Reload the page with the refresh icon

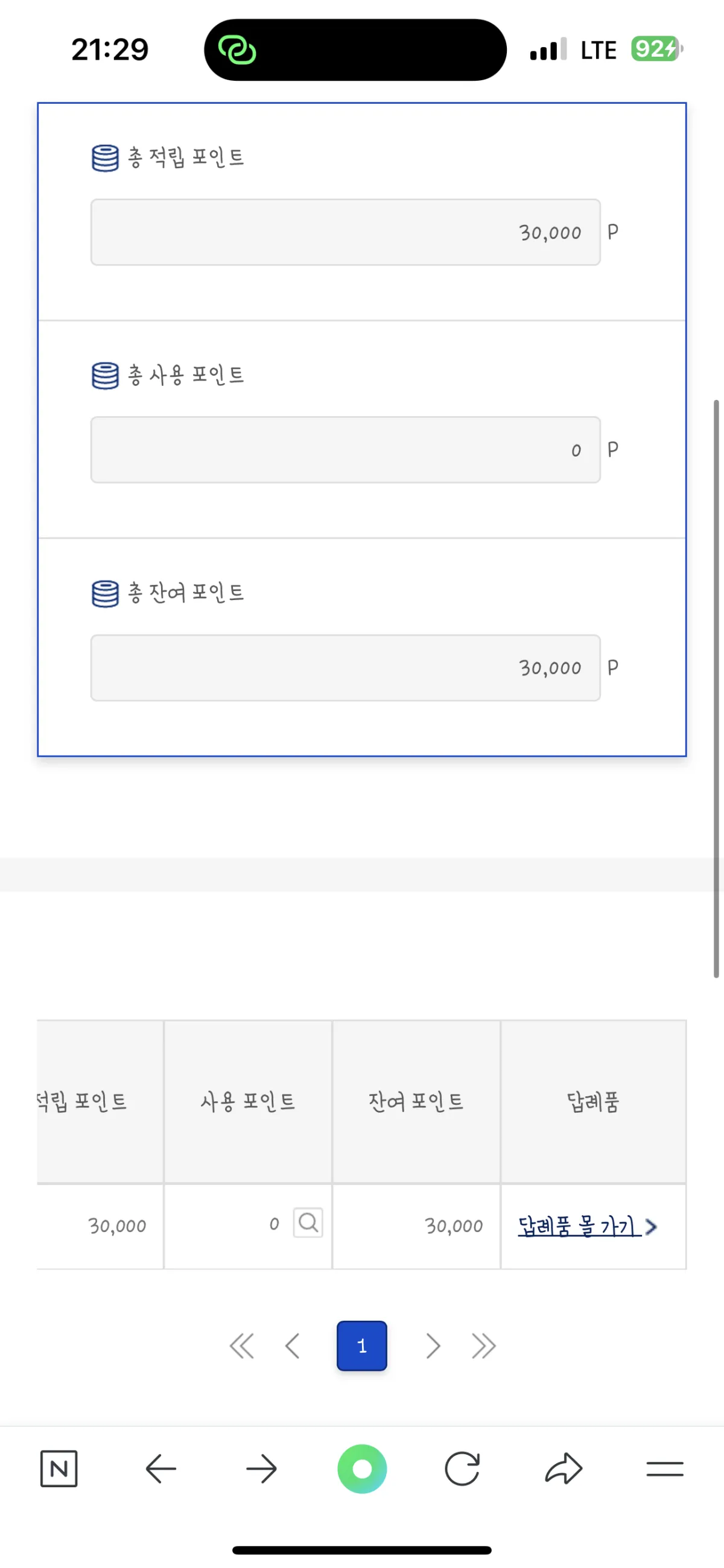click(x=463, y=1468)
